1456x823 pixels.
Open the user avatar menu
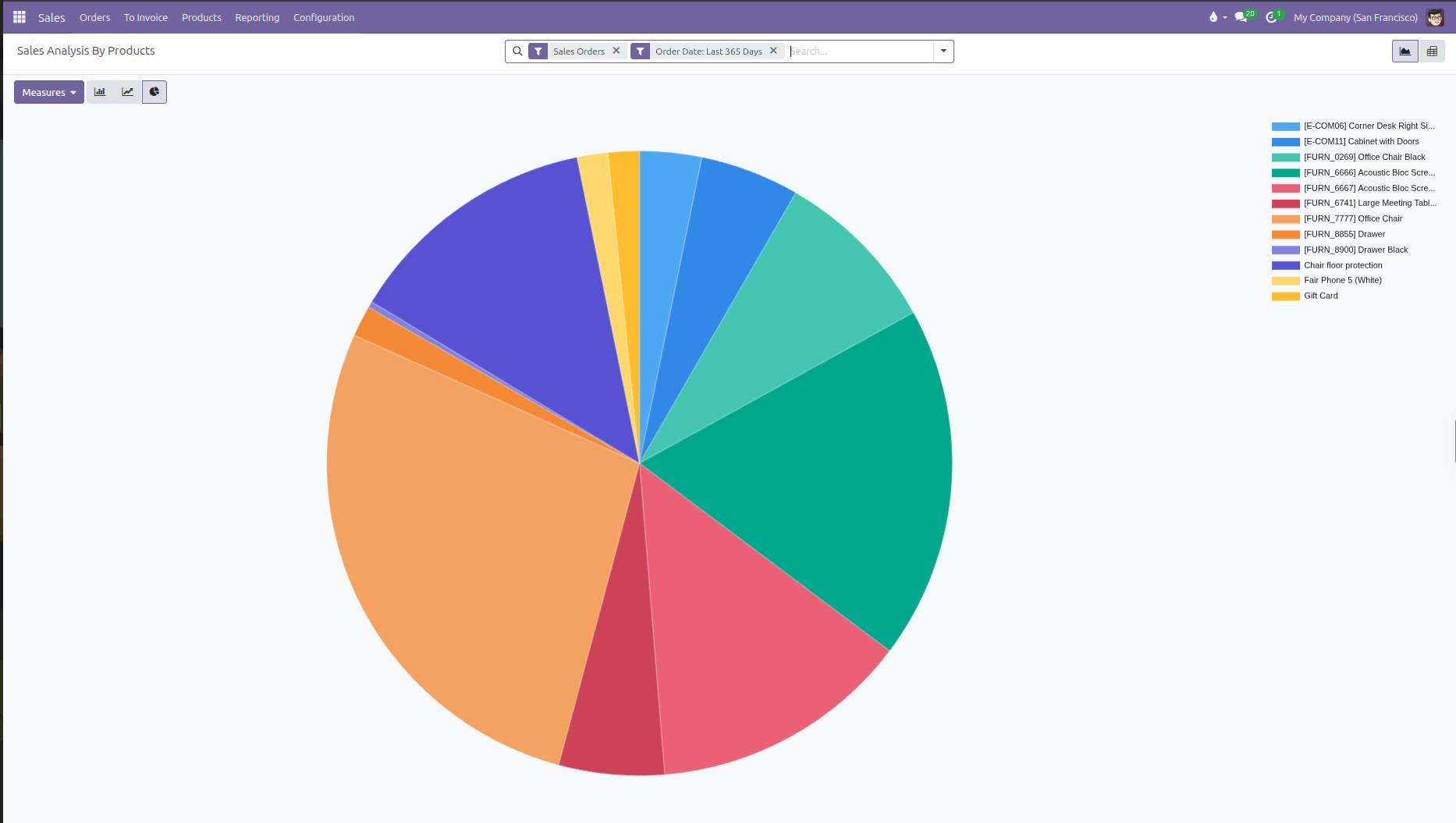1435,17
